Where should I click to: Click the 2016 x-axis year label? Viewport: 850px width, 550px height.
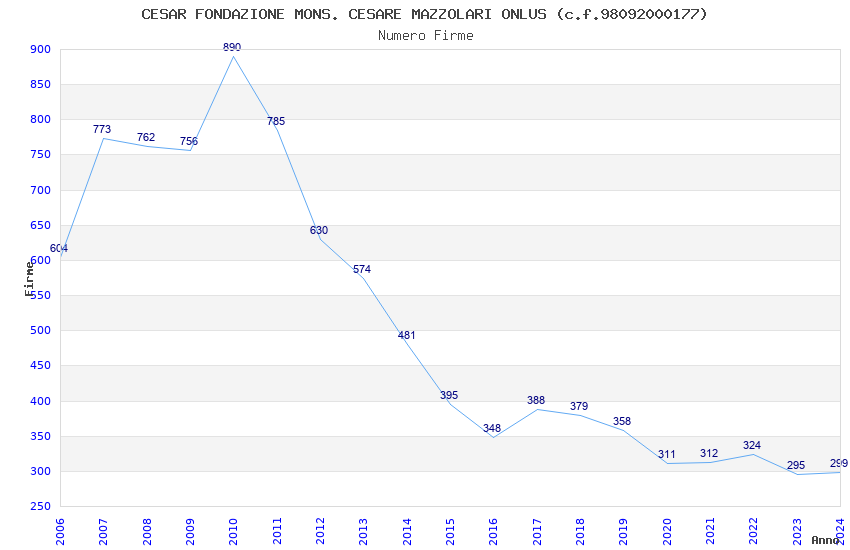[493, 532]
